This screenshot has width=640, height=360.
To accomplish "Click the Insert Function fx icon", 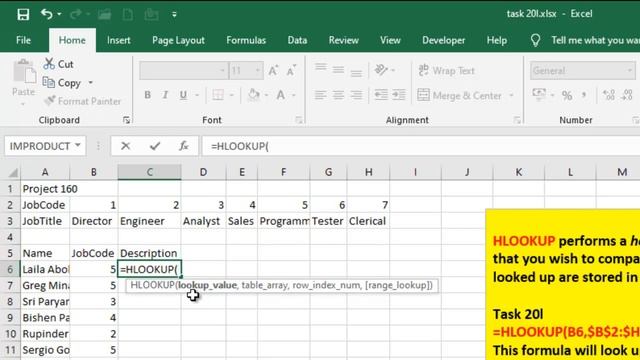I will coord(184,146).
